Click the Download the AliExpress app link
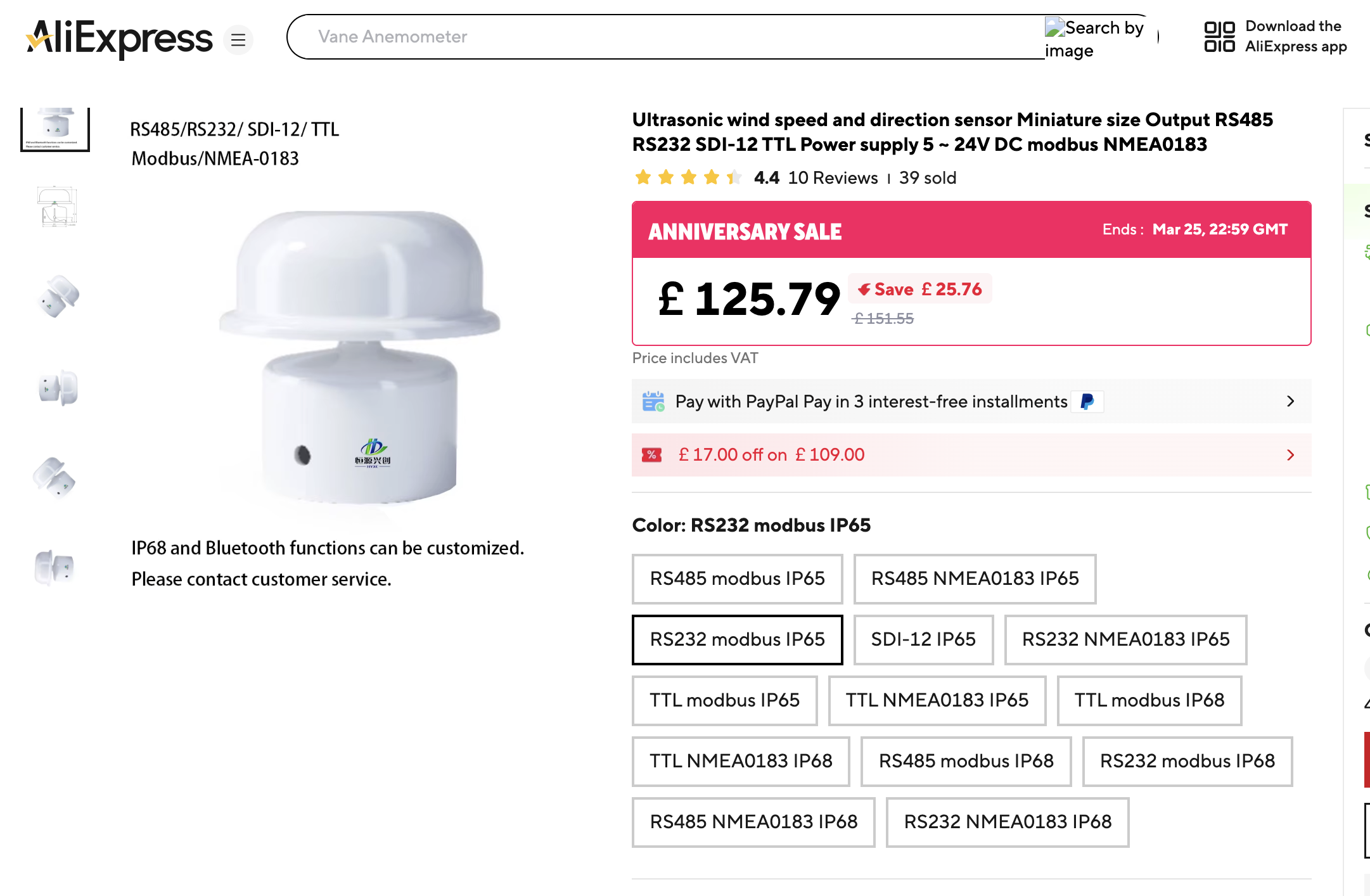 tap(1295, 37)
